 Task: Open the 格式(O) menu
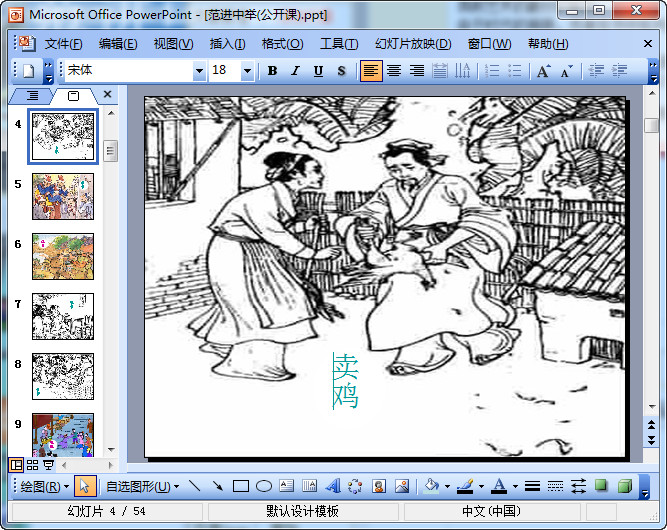tap(282, 44)
